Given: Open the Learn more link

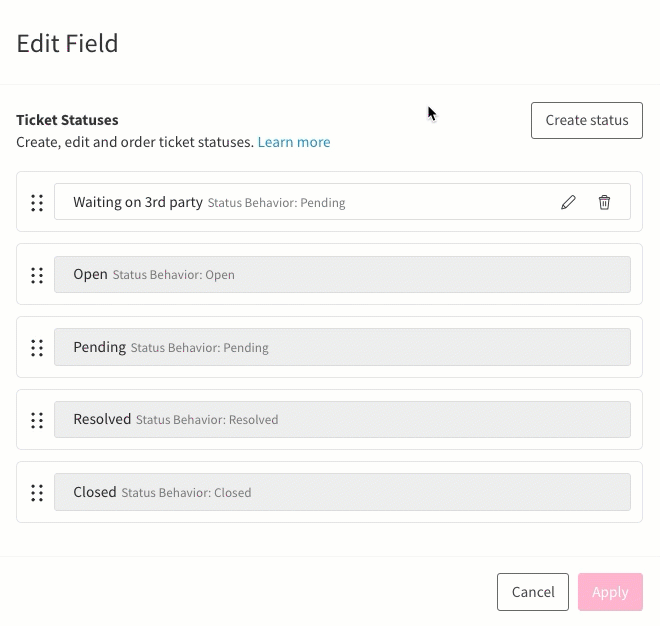Looking at the screenshot, I should pos(294,142).
